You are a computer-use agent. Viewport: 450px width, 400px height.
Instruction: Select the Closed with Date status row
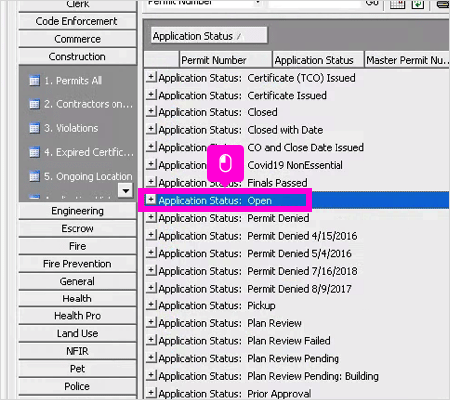coord(297,130)
